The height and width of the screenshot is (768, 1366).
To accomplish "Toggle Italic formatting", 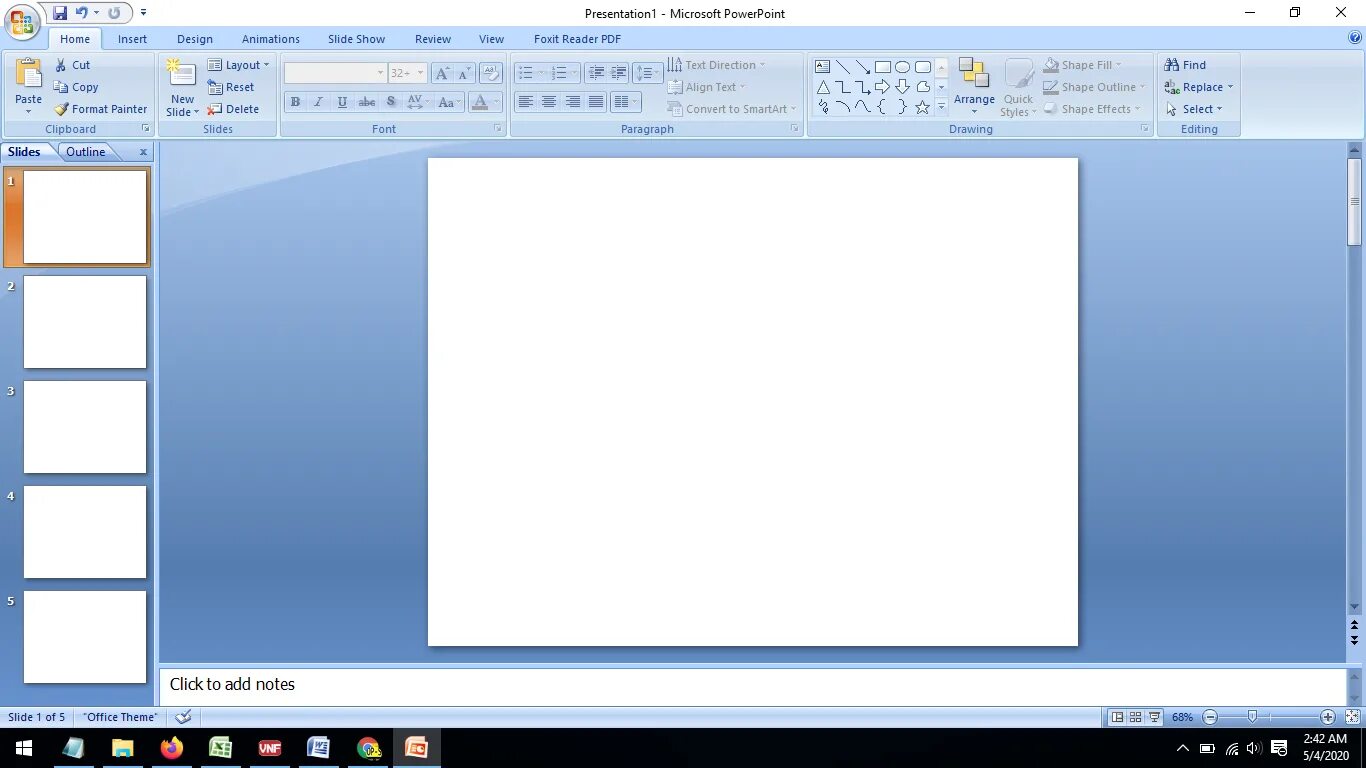I will coord(319,102).
